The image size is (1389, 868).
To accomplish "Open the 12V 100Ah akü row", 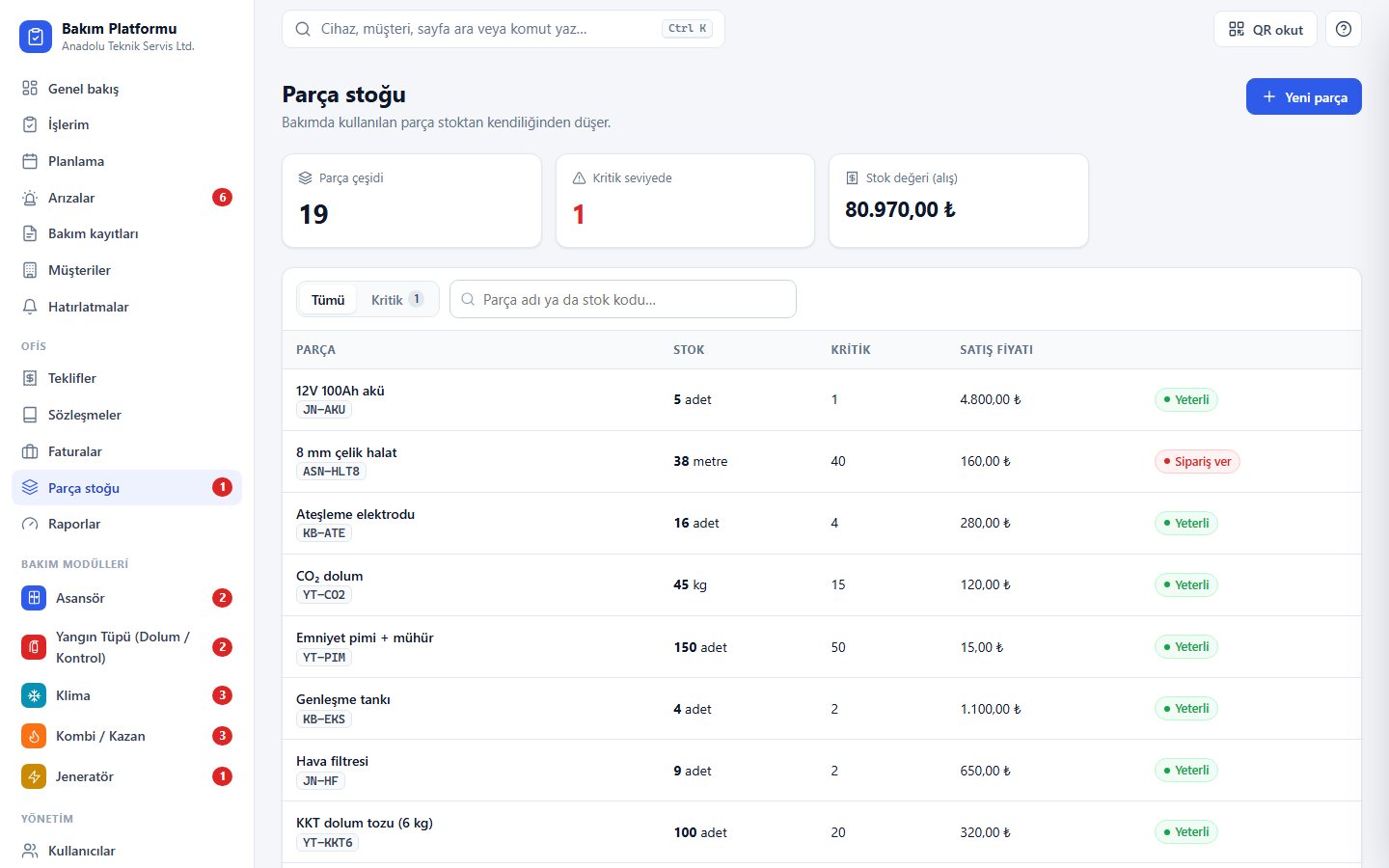I will point(822,399).
